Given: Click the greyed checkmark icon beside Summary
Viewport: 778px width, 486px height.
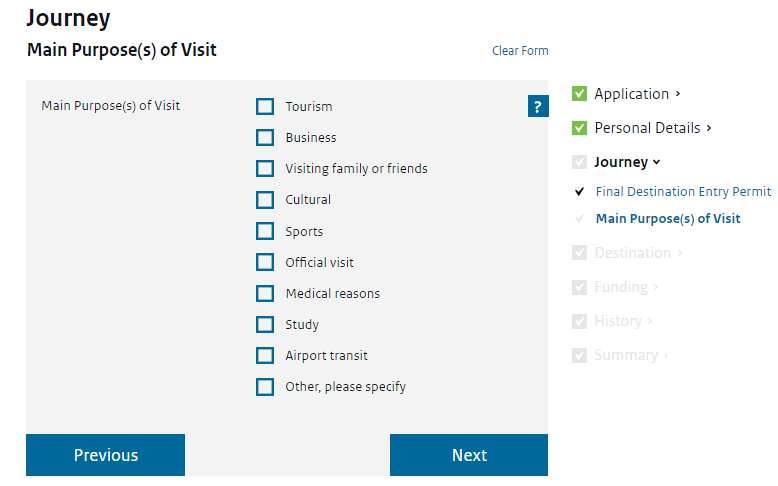Looking at the screenshot, I should click(579, 355).
